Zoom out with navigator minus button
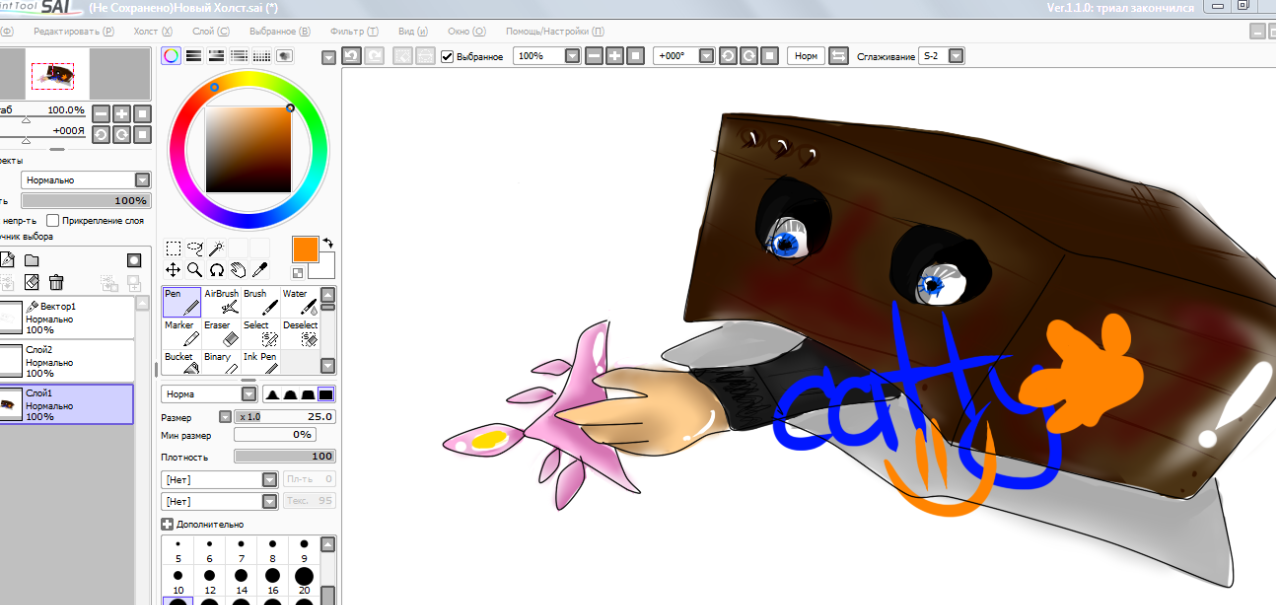Image resolution: width=1276 pixels, height=605 pixels. tap(101, 113)
